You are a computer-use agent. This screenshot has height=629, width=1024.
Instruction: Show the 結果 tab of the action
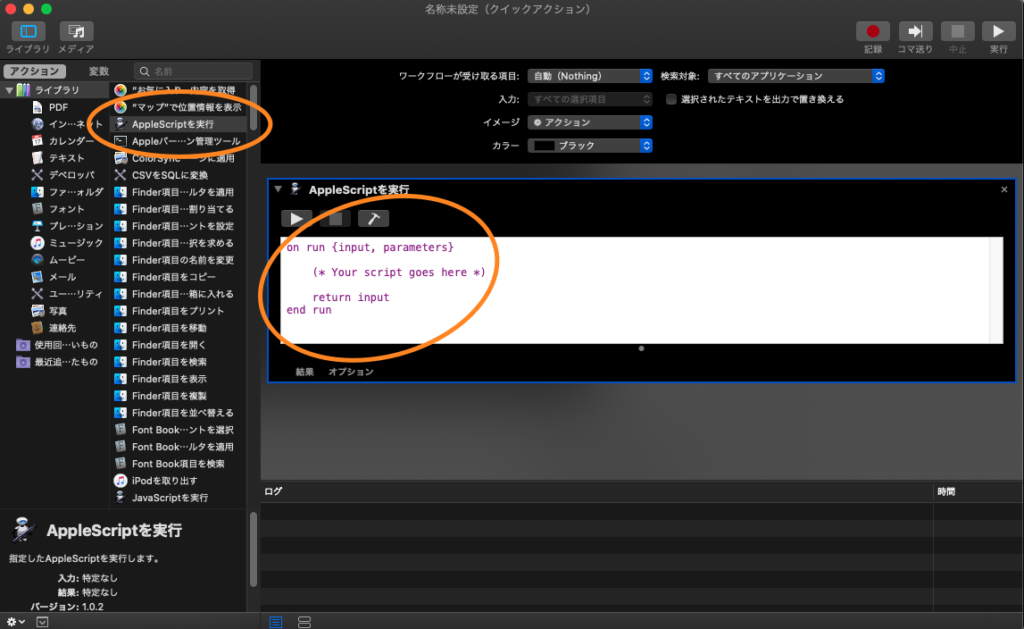coord(304,372)
